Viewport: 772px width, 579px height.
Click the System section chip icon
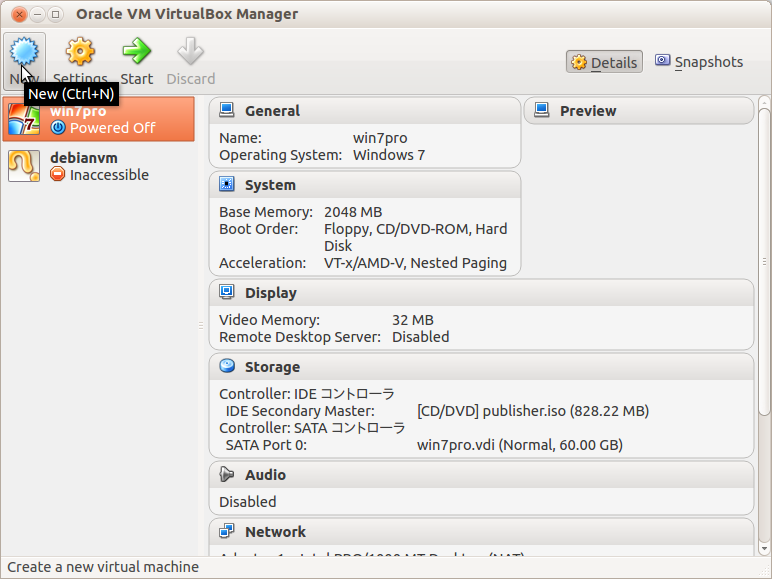pos(226,184)
